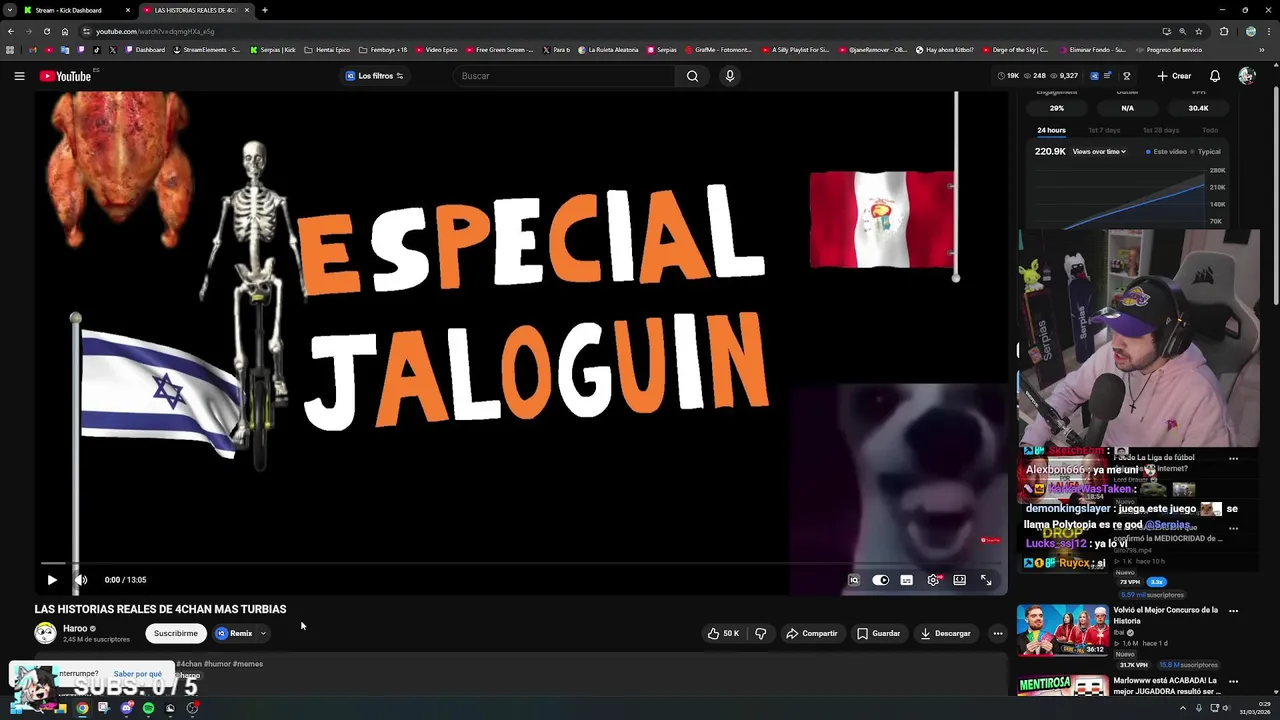Mute the video volume speaker
The height and width of the screenshot is (720, 1280).
(x=81, y=580)
